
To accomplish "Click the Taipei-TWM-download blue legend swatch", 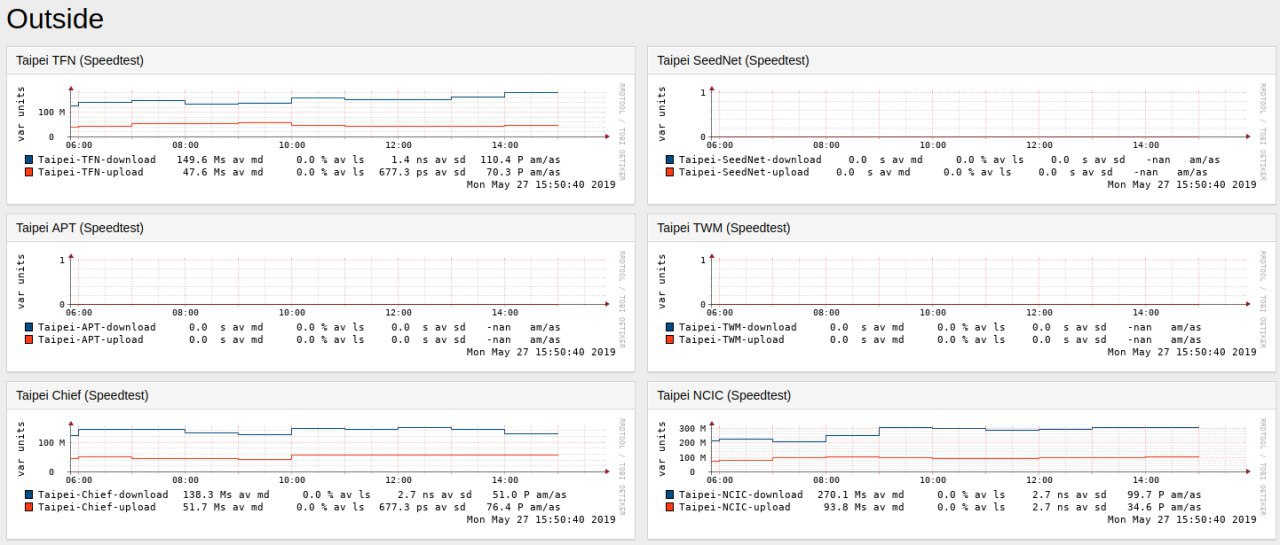I will tap(671, 327).
